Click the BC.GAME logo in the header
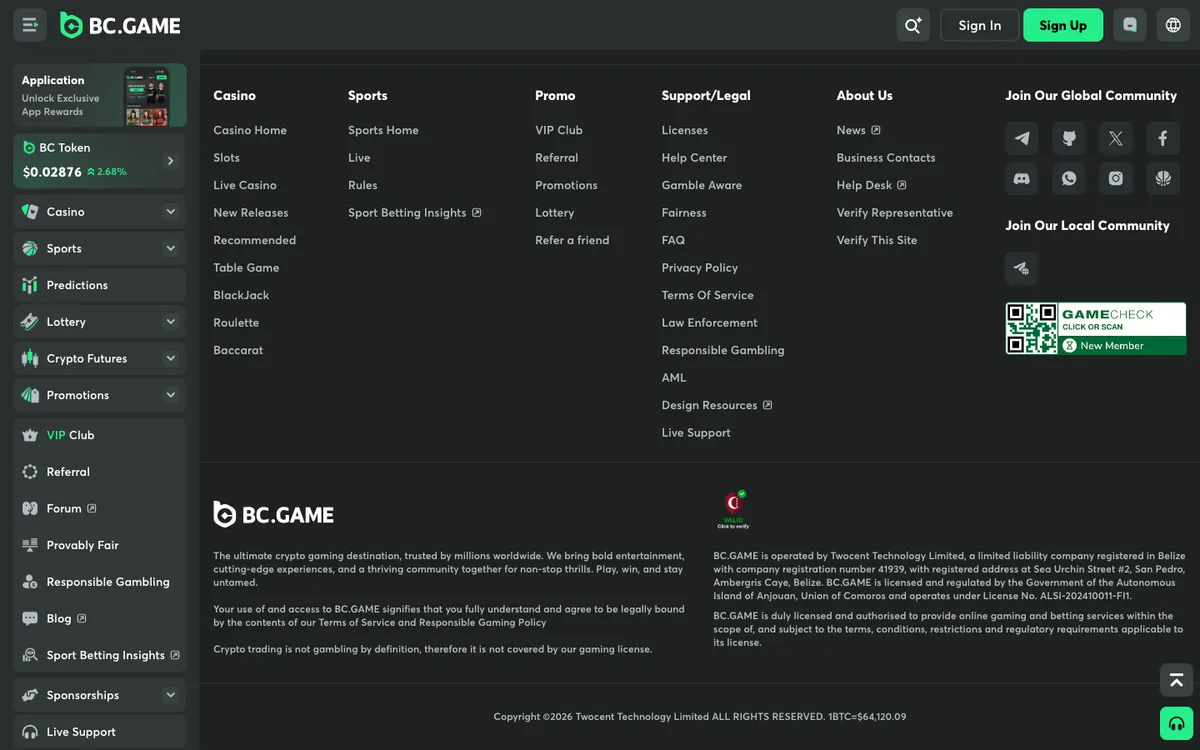Screen dimensions: 1200x750 (x=120, y=25)
